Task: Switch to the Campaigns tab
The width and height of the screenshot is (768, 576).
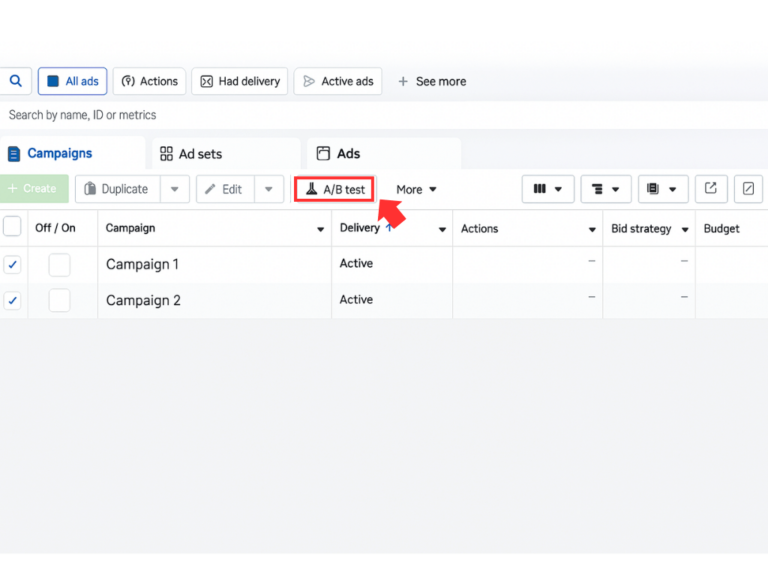Action: pyautogui.click(x=72, y=153)
